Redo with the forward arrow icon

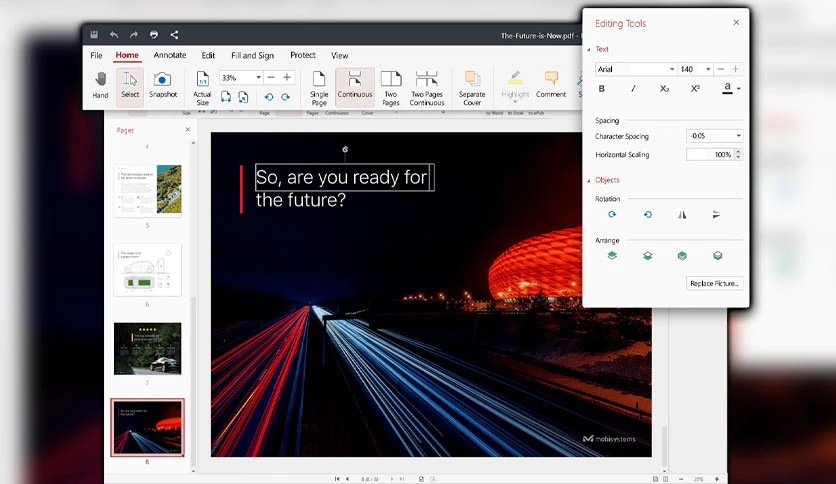pos(134,35)
